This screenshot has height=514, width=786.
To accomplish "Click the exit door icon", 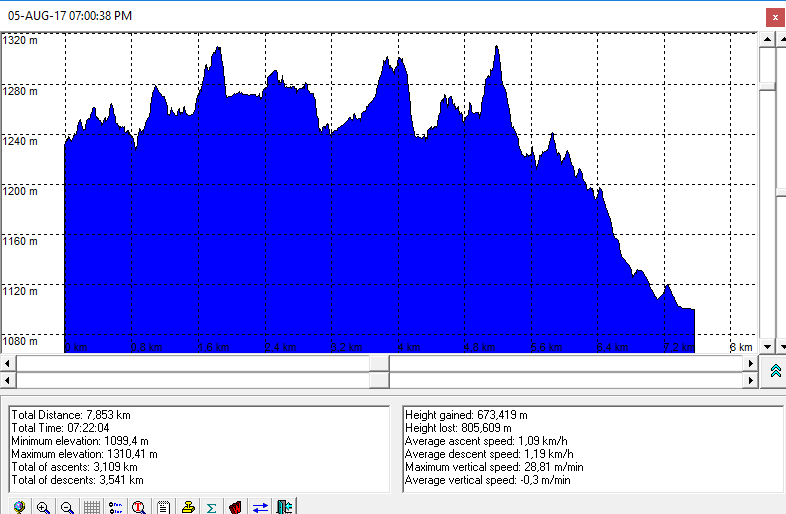I will pos(284,507).
